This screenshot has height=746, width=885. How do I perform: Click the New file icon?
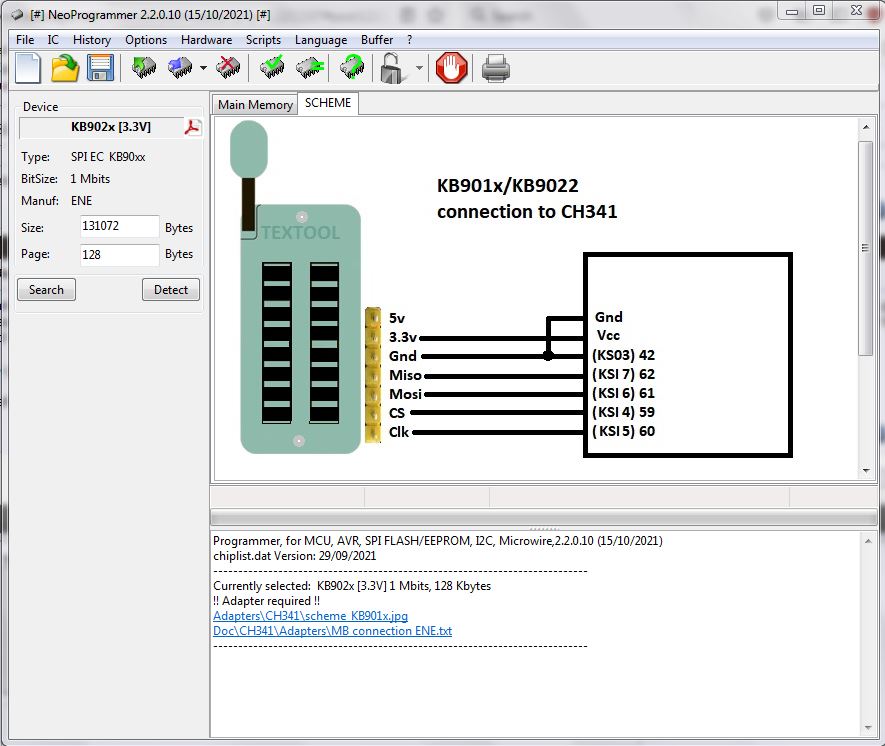pyautogui.click(x=28, y=68)
